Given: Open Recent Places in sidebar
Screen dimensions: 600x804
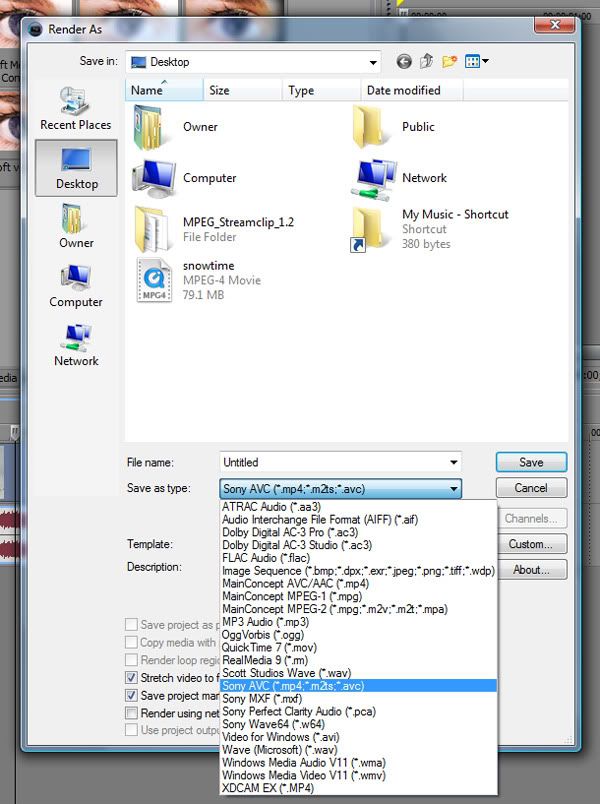Looking at the screenshot, I should pyautogui.click(x=75, y=109).
